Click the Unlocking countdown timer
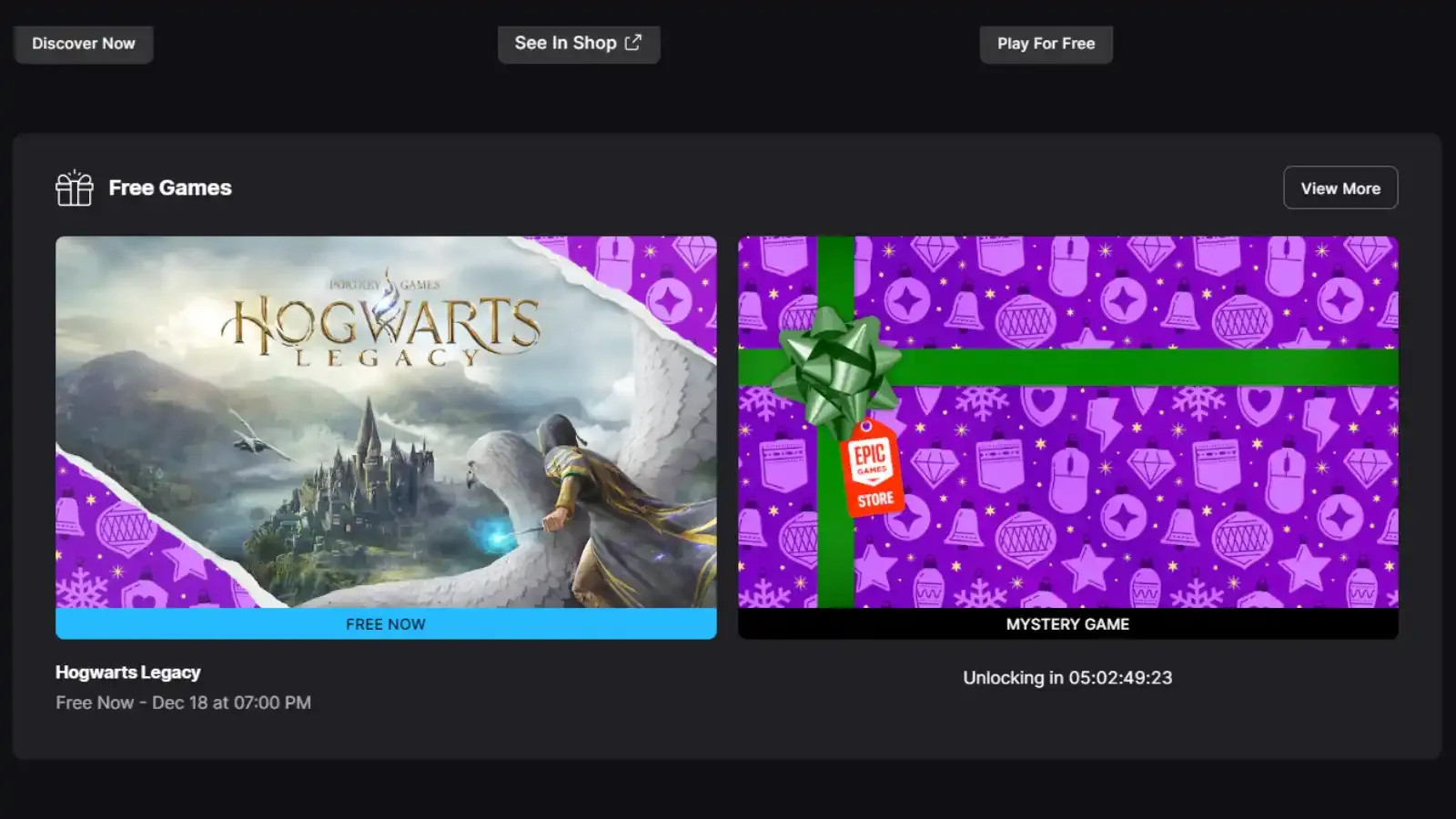 pos(1067,677)
